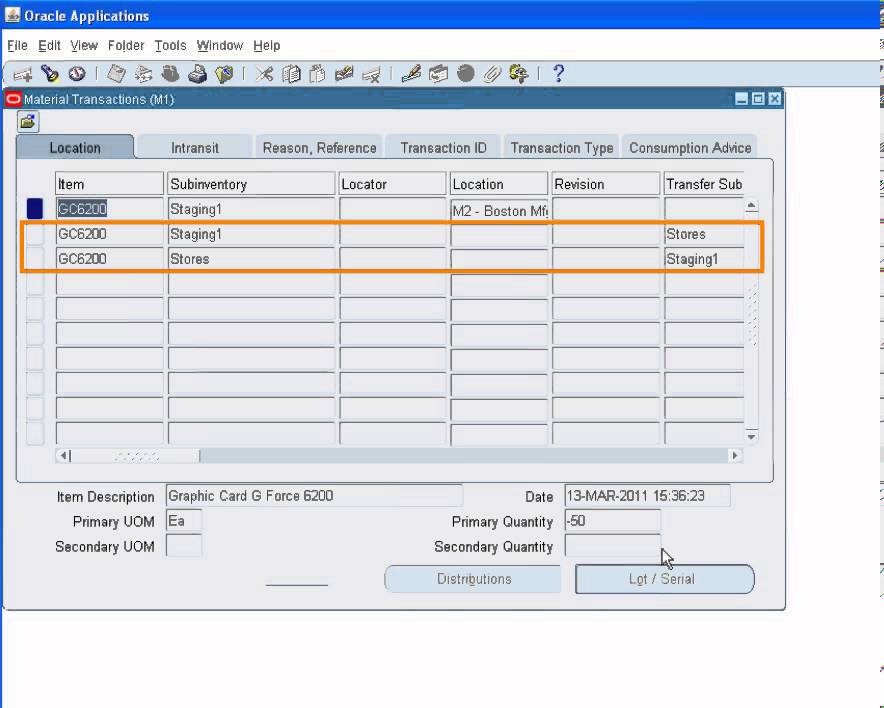Image resolution: width=884 pixels, height=708 pixels.
Task: Click the Item Description field
Action: pyautogui.click(x=314, y=496)
